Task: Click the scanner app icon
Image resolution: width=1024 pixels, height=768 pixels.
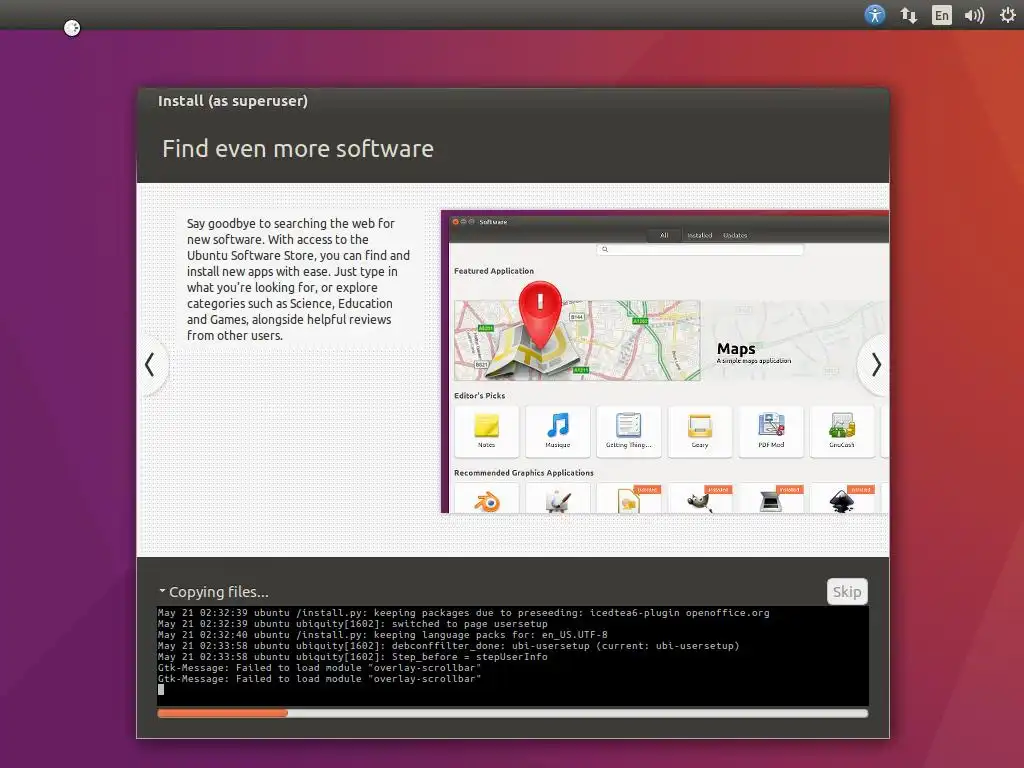Action: point(771,502)
